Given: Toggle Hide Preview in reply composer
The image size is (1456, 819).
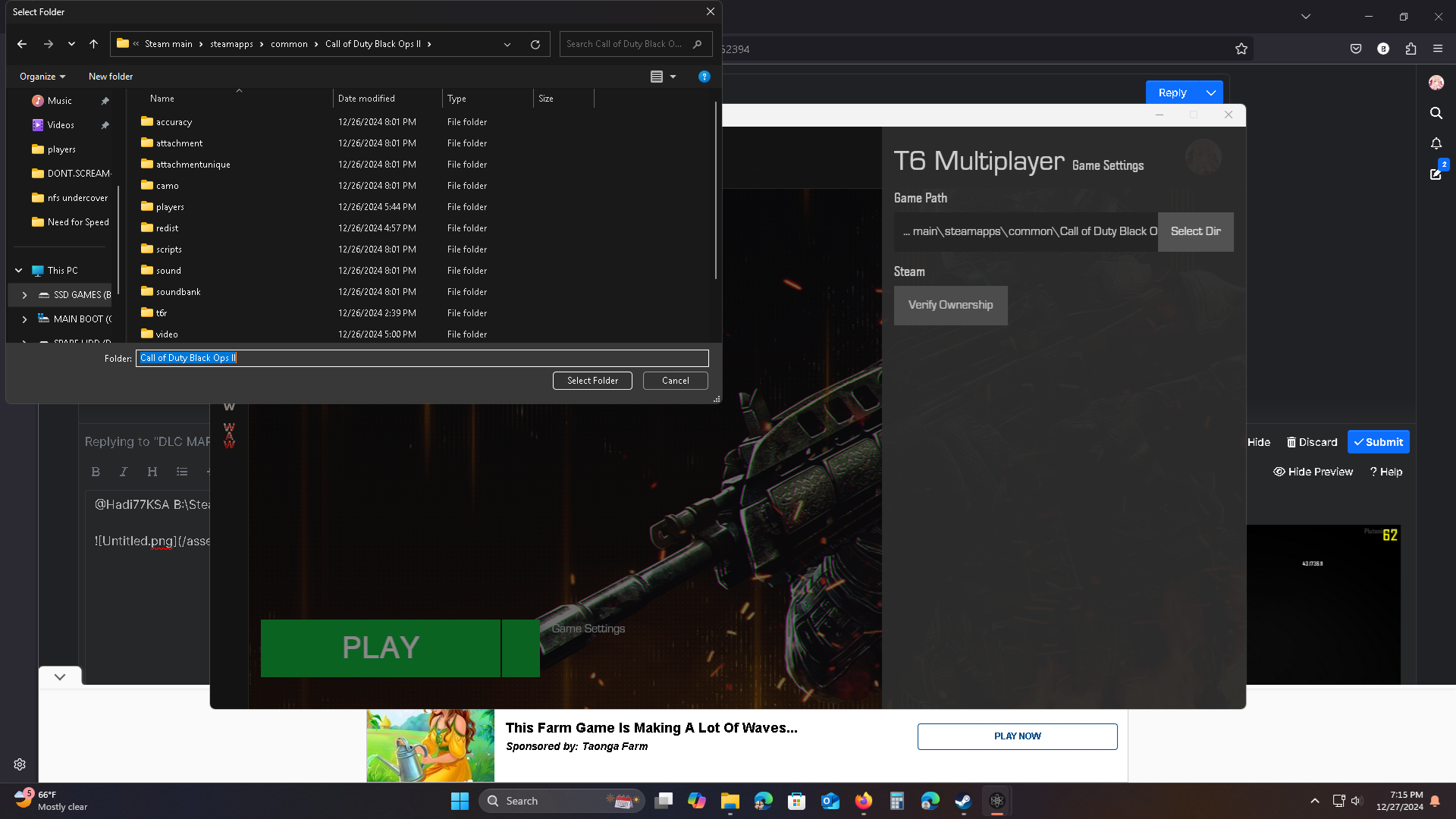Looking at the screenshot, I should click(1313, 472).
